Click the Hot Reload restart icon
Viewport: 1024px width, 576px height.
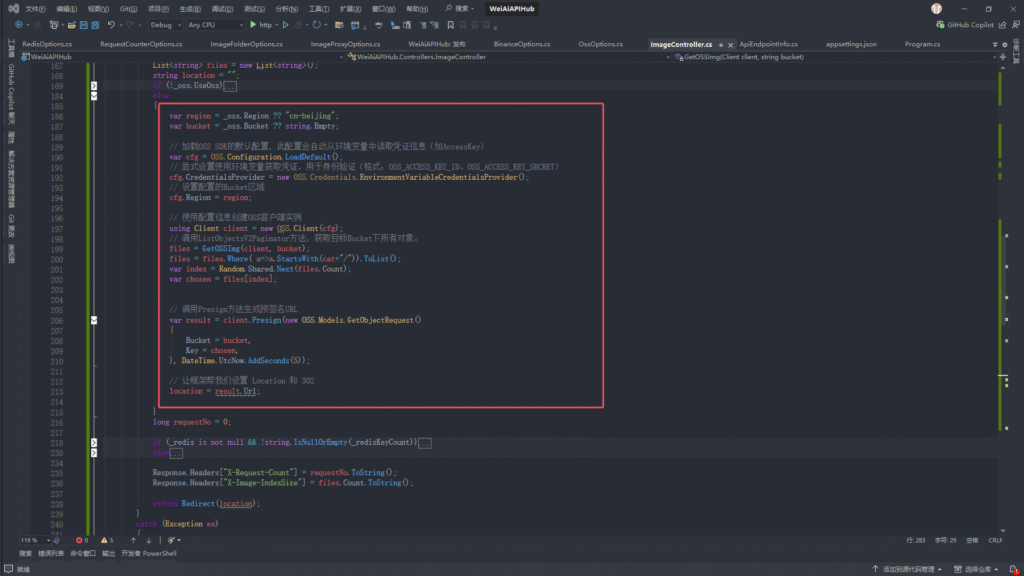click(x=317, y=25)
